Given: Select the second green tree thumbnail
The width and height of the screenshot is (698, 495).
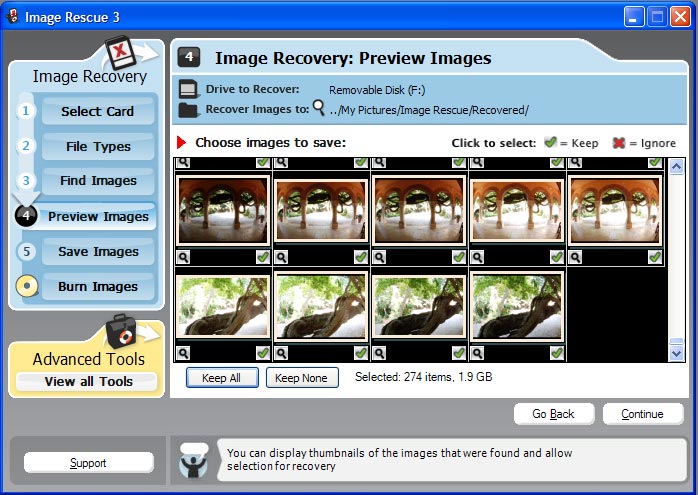Looking at the screenshot, I should coord(321,306).
